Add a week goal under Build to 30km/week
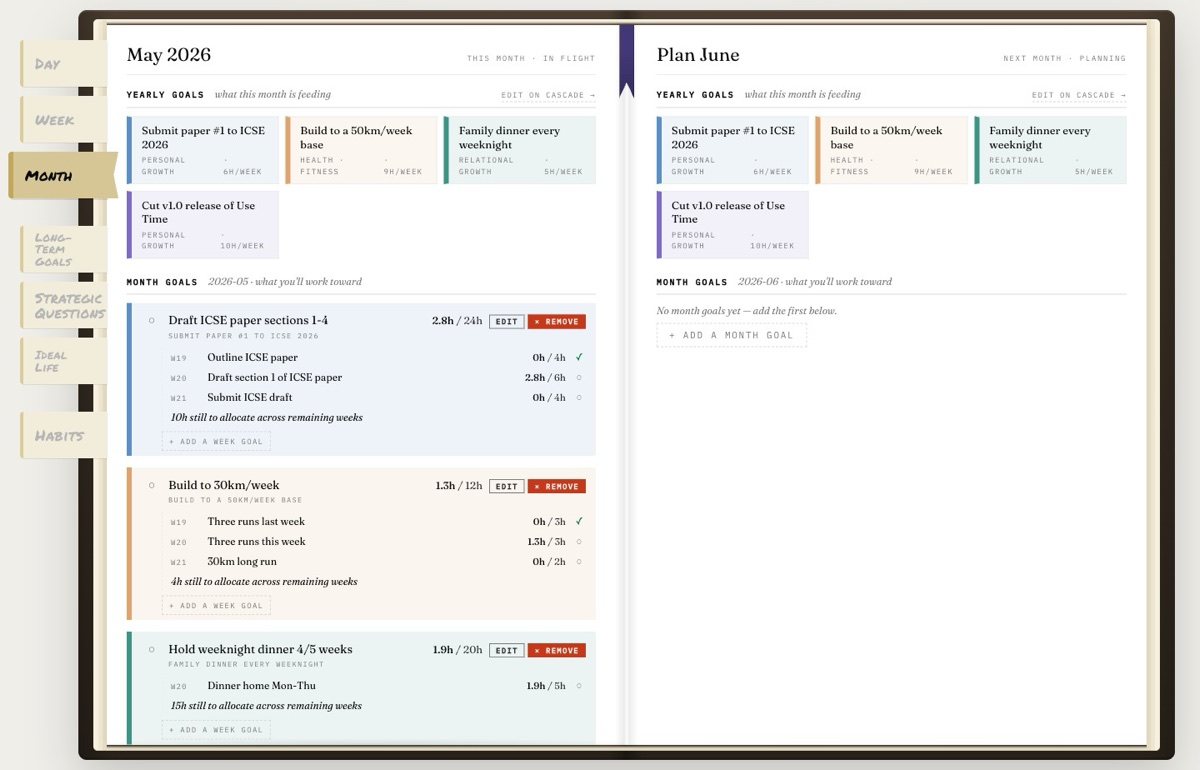 (x=216, y=605)
